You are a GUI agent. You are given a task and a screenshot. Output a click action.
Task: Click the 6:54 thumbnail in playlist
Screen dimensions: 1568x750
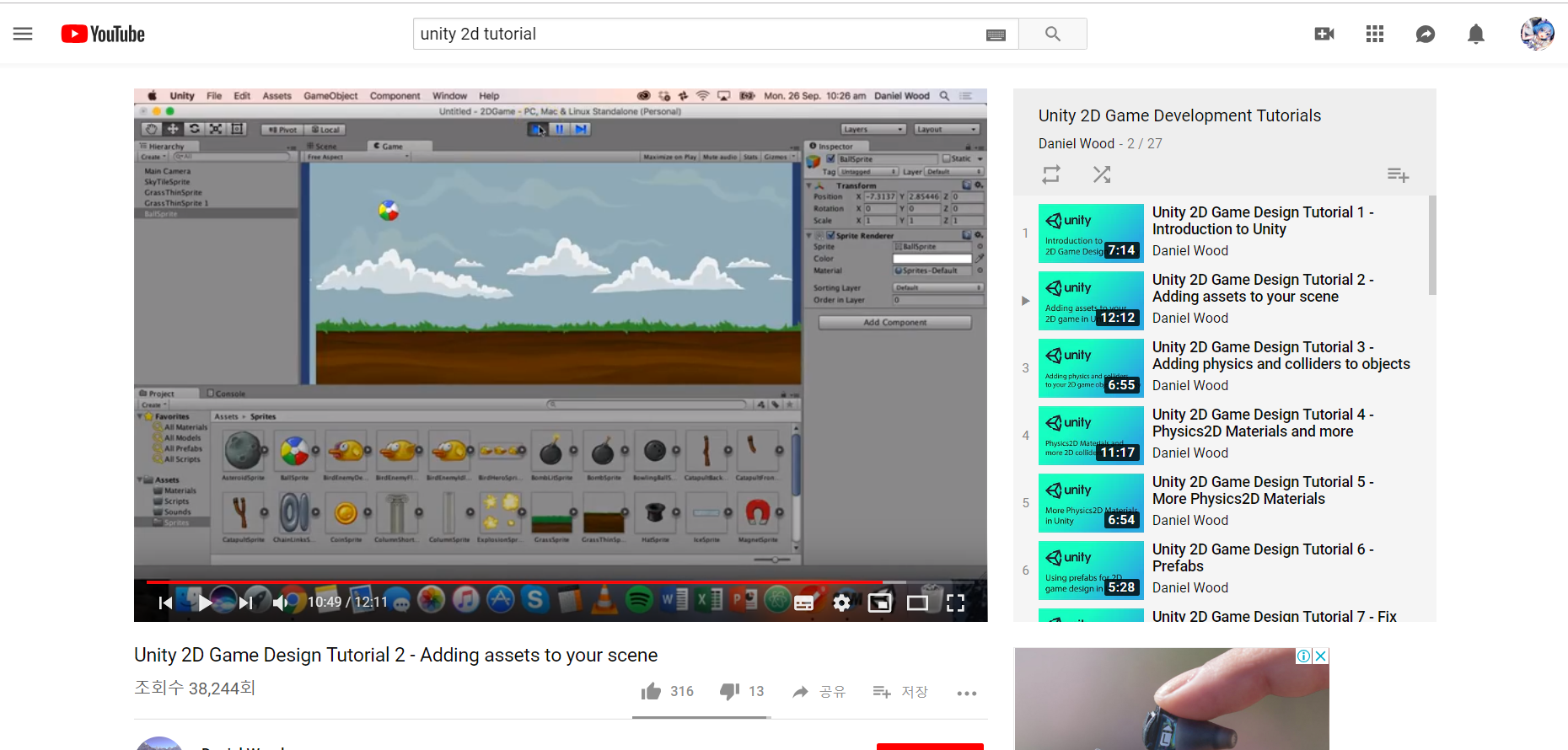[x=1091, y=503]
